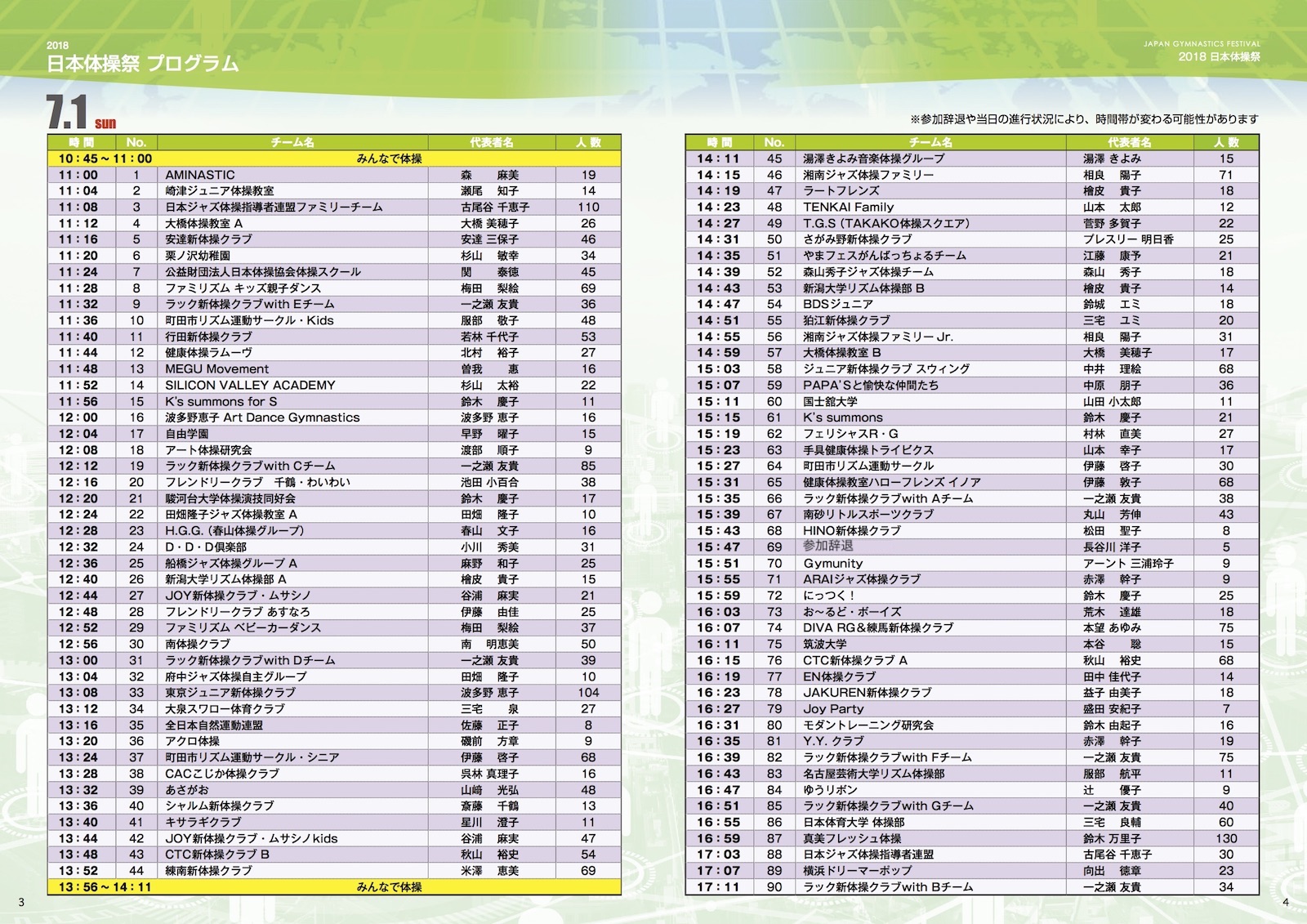
Task: Click the '日本体育大学 体操部' entry
Action: [x=854, y=823]
